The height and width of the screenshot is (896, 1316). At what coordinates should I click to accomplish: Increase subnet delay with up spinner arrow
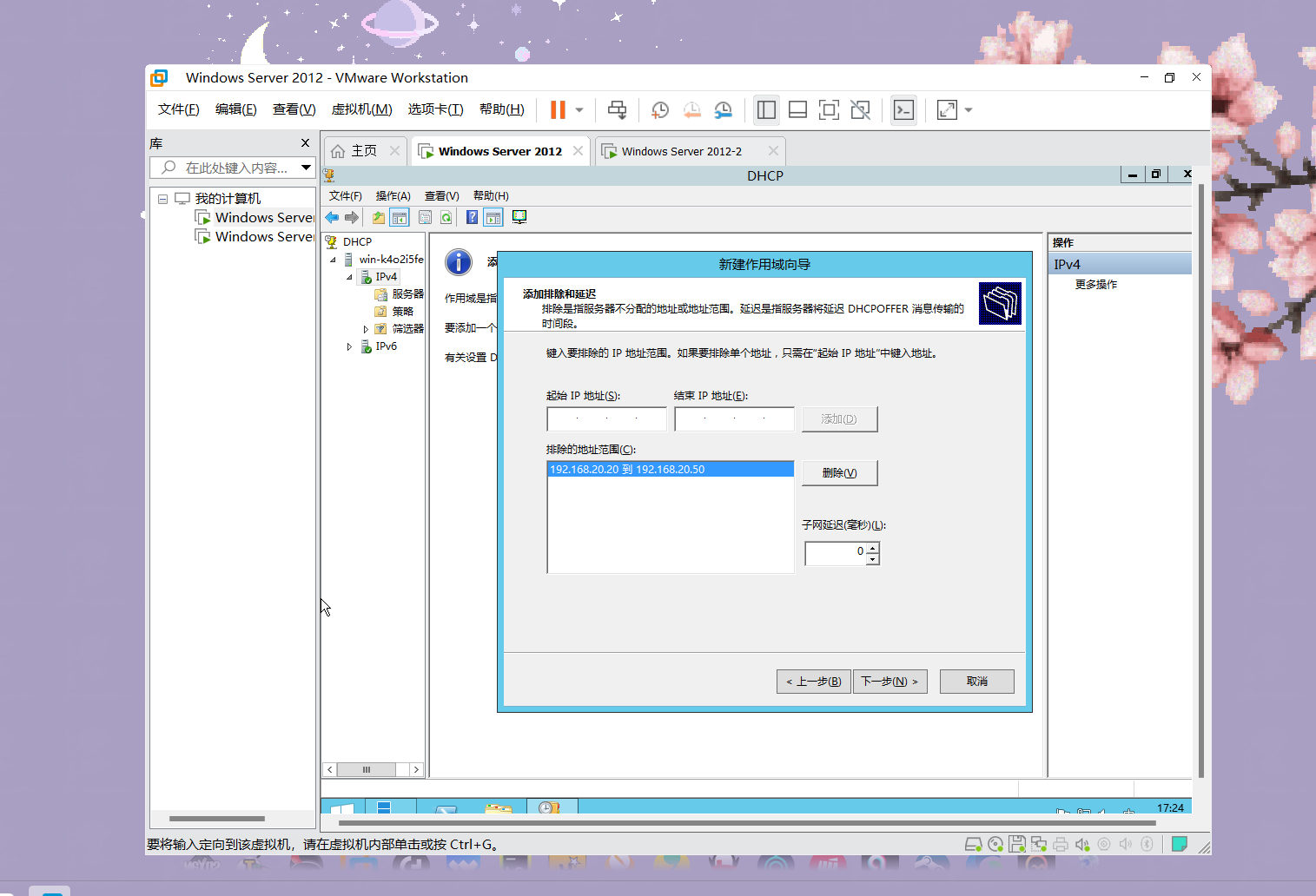pos(873,548)
